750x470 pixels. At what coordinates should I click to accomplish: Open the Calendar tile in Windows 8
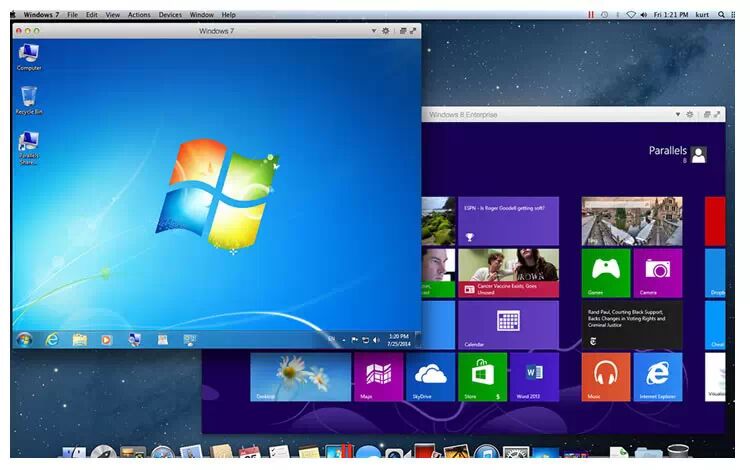click(508, 325)
